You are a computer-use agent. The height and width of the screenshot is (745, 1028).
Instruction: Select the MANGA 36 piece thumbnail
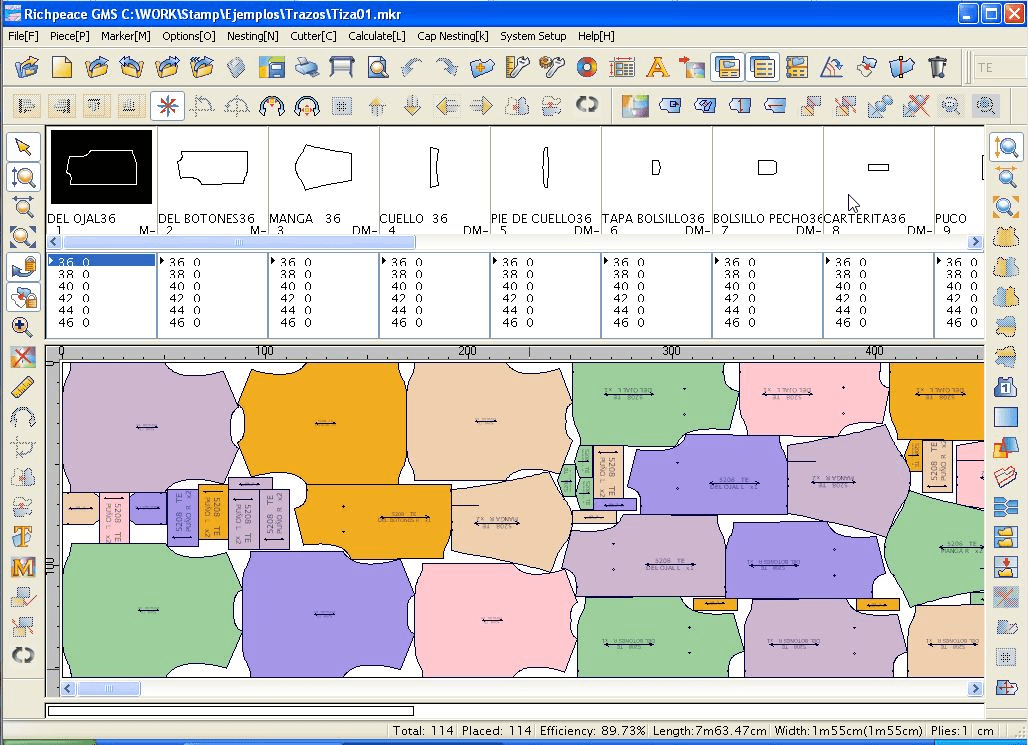pos(323,167)
